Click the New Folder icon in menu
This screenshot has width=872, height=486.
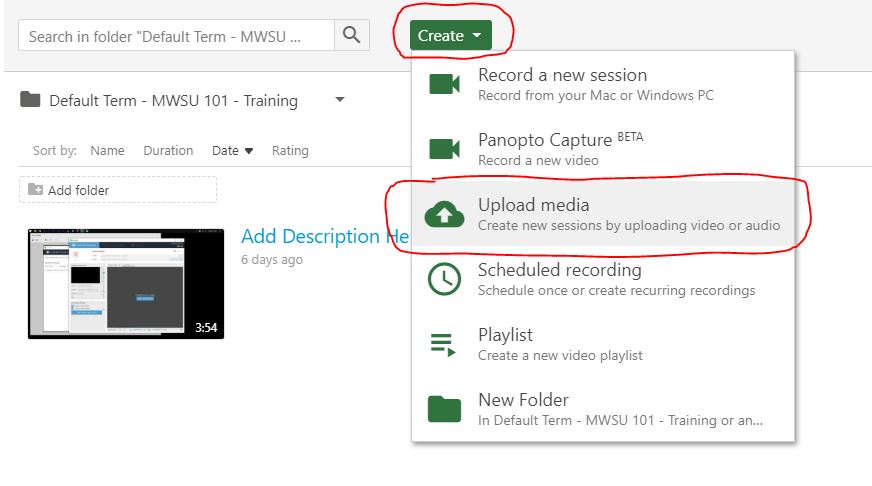[444, 409]
